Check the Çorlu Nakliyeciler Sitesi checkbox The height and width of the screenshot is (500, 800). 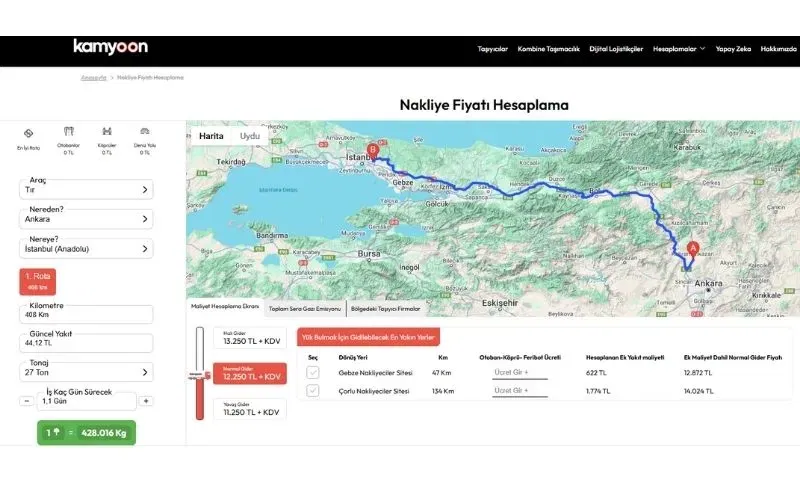[x=313, y=391]
